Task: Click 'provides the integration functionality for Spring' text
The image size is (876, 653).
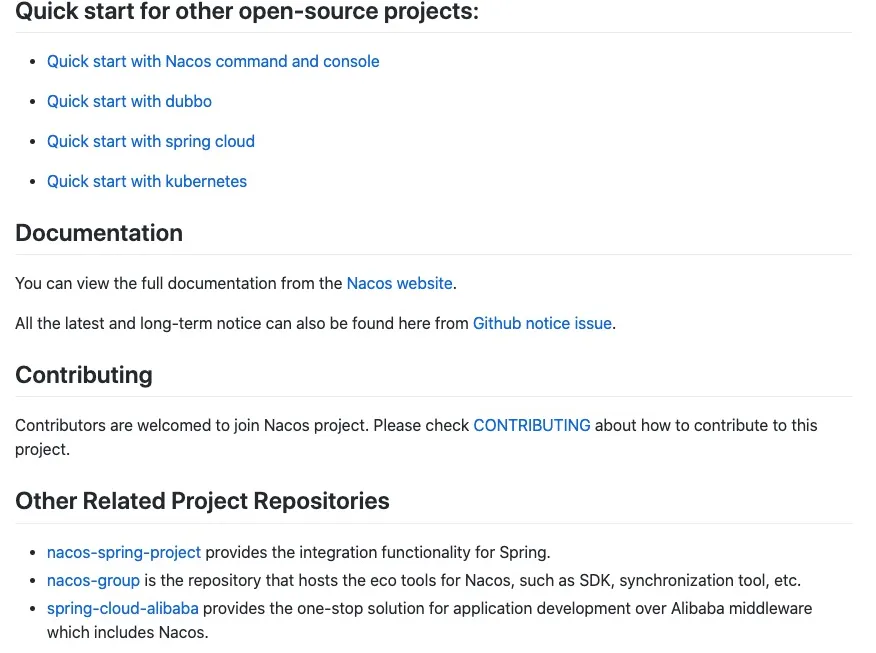Action: click(378, 553)
